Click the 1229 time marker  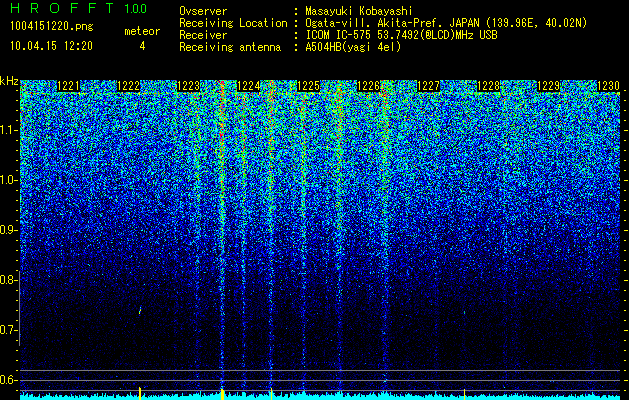[x=548, y=86]
